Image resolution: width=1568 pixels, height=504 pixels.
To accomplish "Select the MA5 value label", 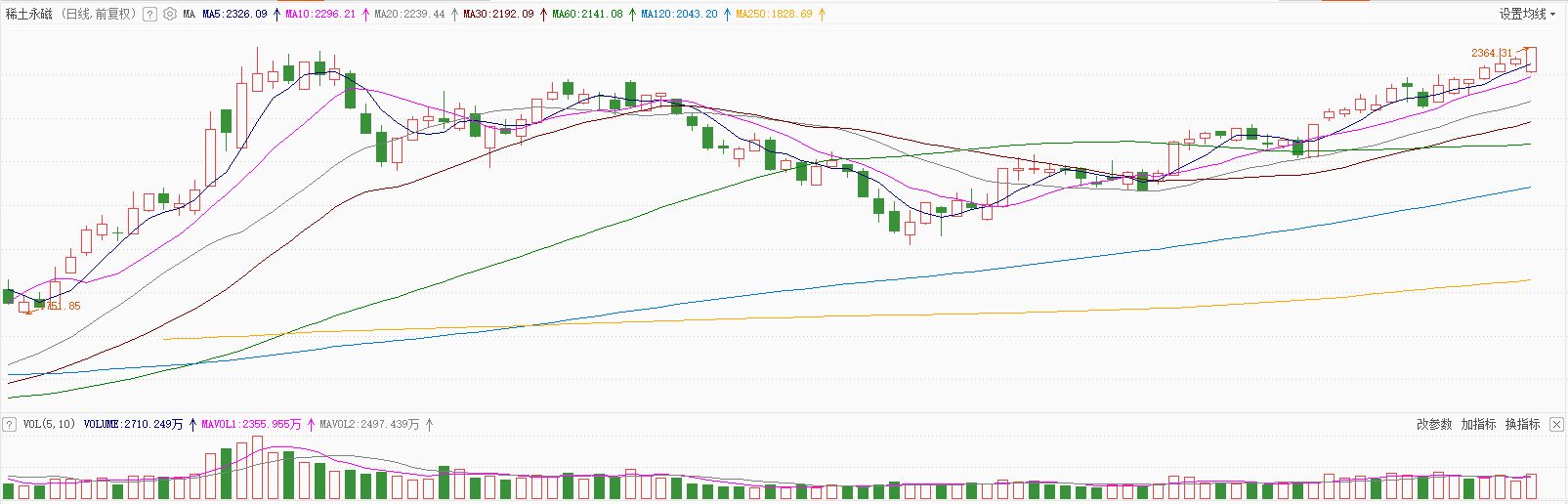I will tap(234, 15).
